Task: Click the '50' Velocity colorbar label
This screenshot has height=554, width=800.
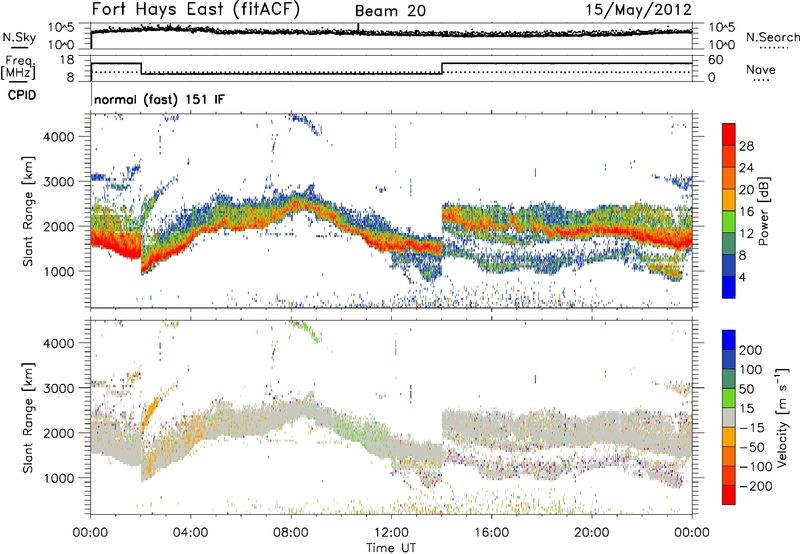Action: pos(746,389)
